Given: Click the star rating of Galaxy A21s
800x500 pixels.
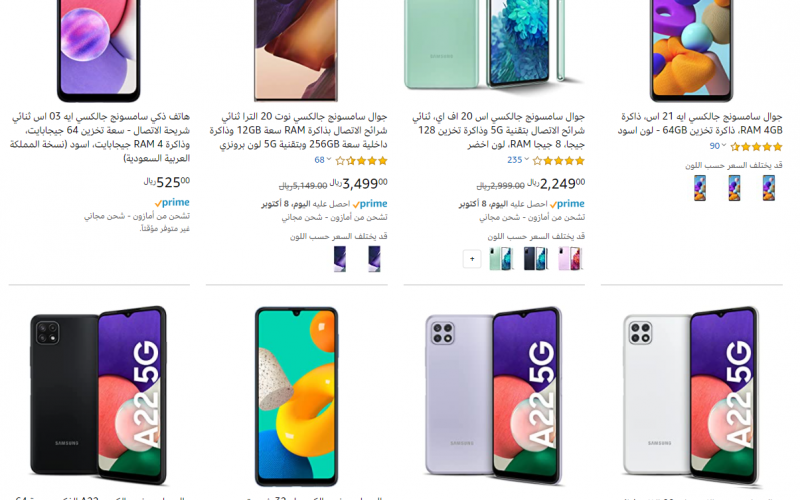Looking at the screenshot, I should click(x=756, y=147).
